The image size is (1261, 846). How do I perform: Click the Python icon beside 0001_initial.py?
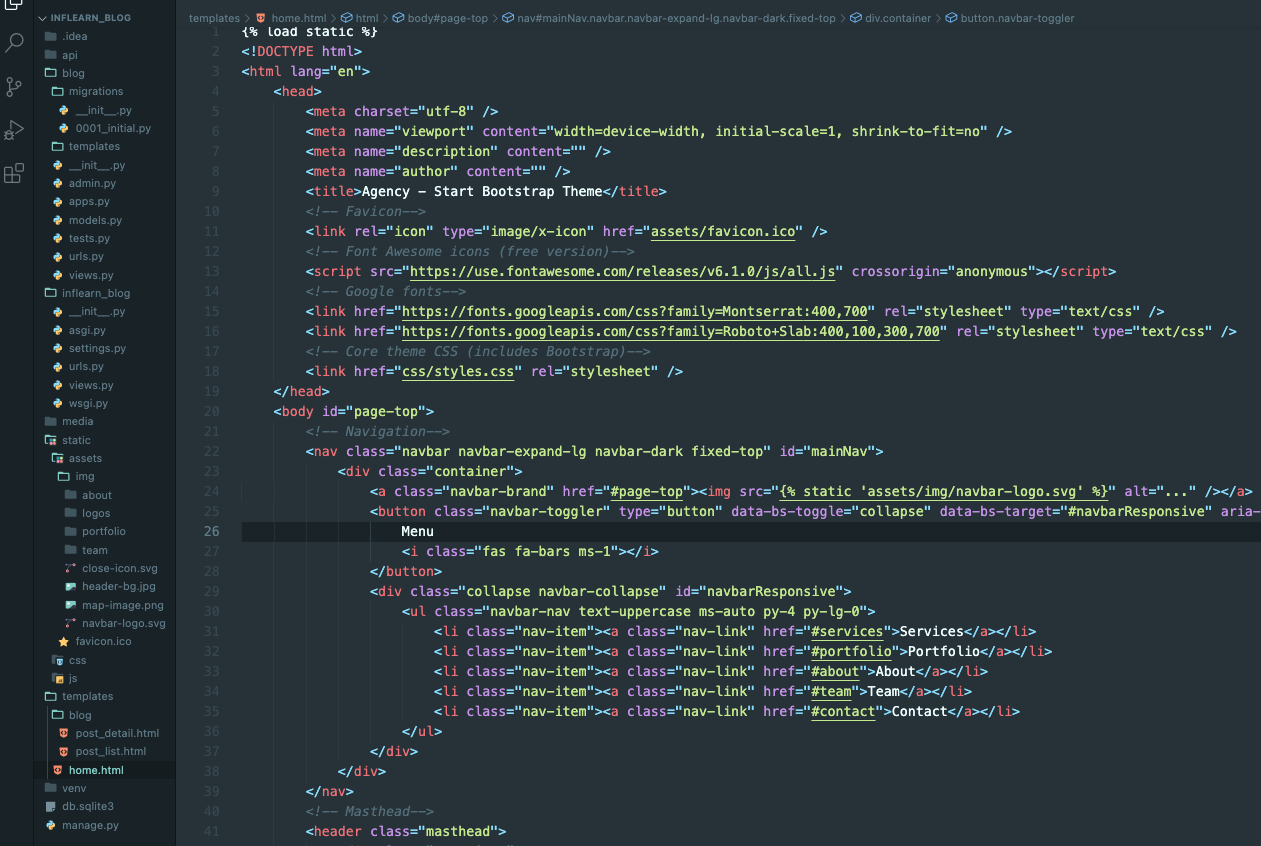coord(64,128)
